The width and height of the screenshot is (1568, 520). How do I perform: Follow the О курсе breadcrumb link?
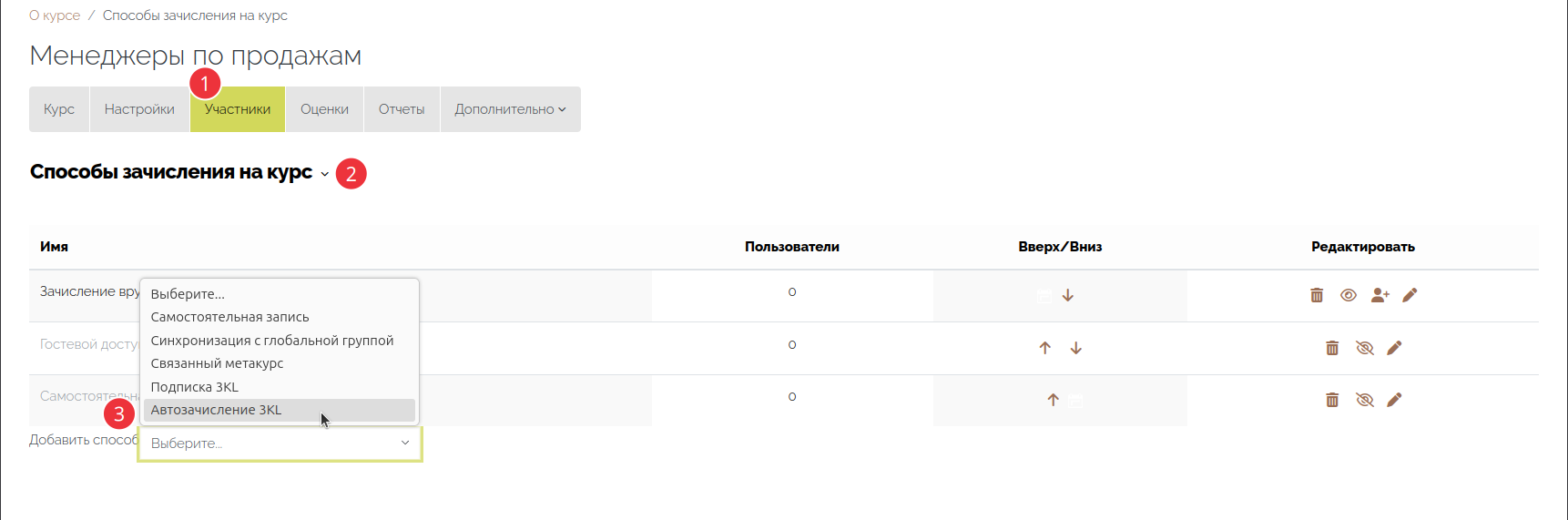(55, 15)
